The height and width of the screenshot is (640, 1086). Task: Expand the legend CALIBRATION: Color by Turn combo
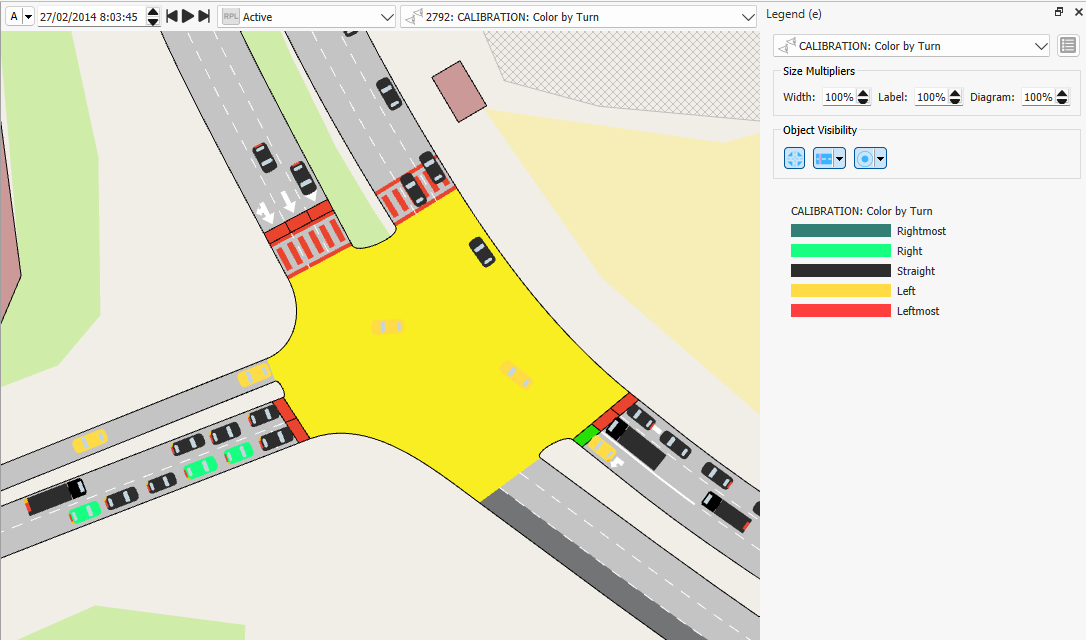1040,46
